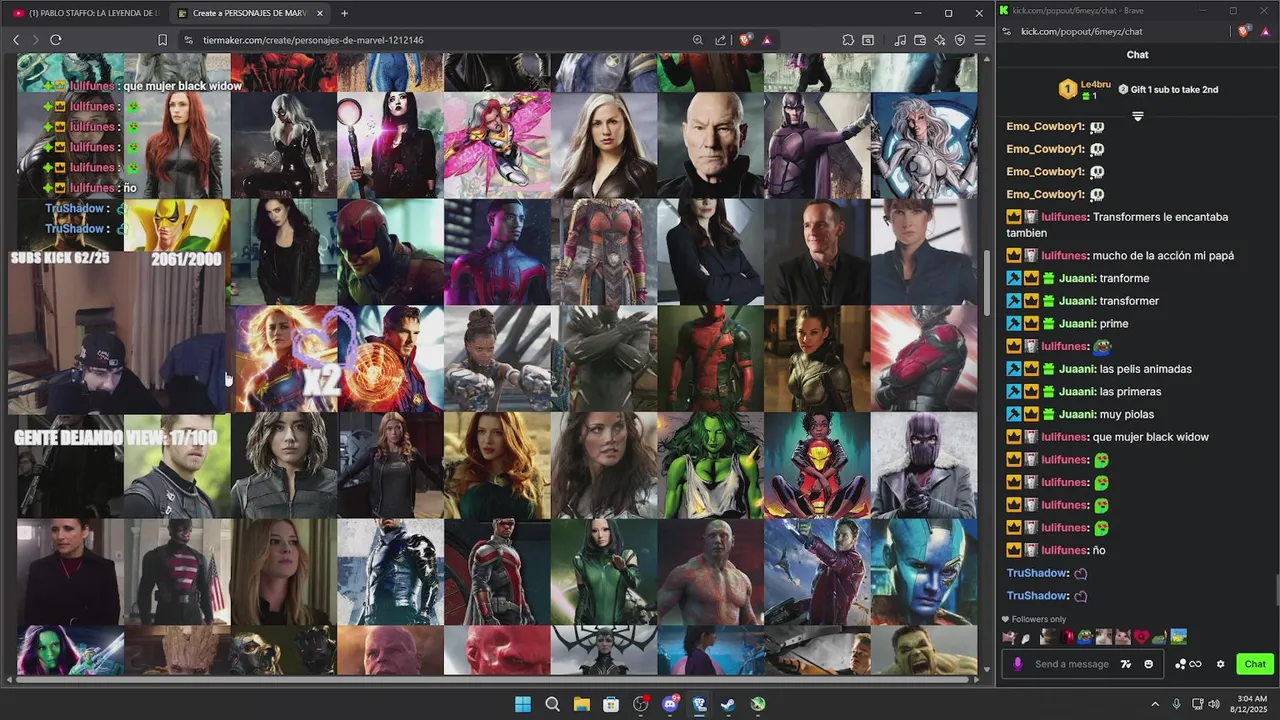Click 'Transformers le encantaba tambien' chat message

[1118, 225]
